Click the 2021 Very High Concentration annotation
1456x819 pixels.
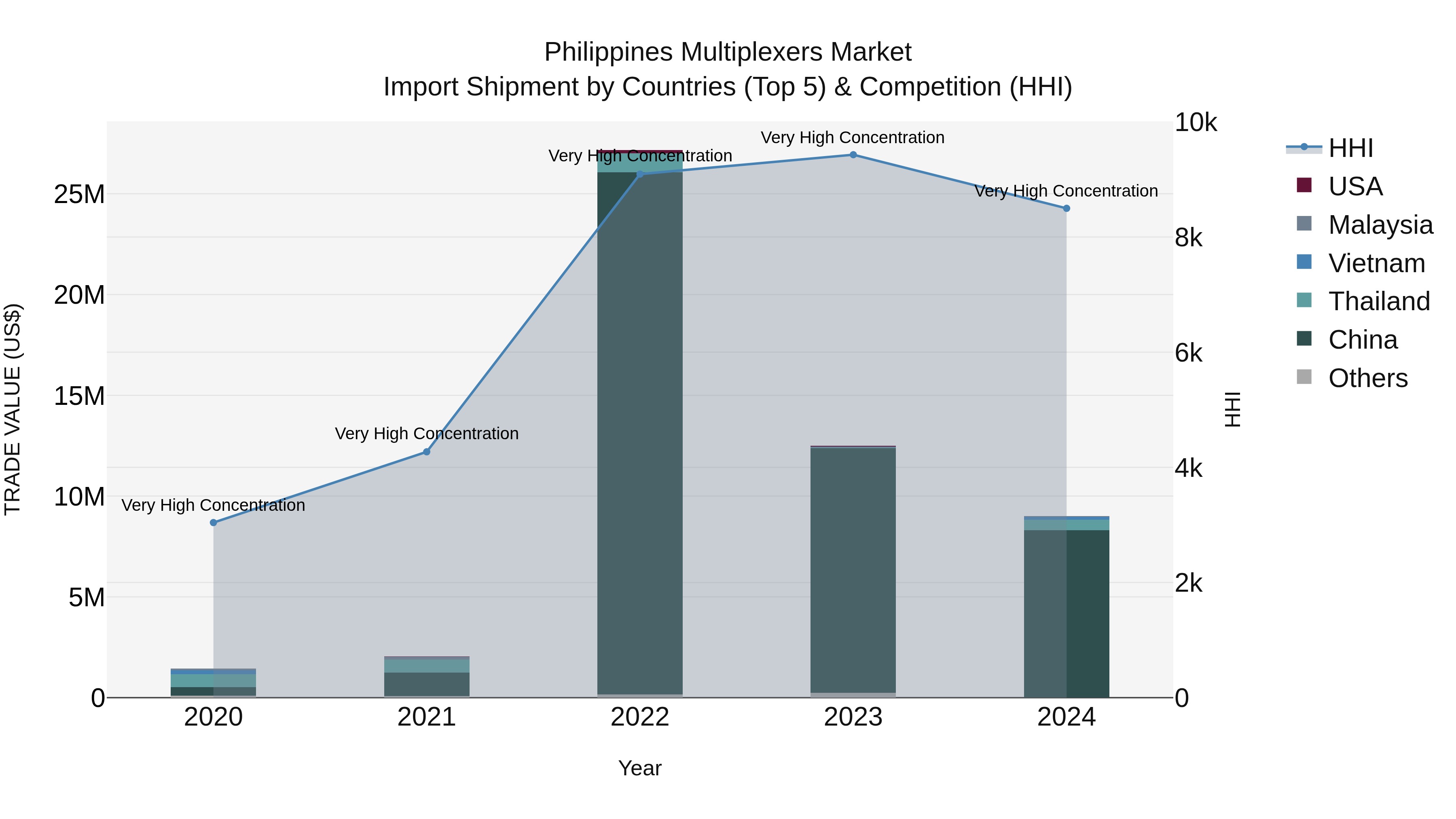(x=427, y=434)
